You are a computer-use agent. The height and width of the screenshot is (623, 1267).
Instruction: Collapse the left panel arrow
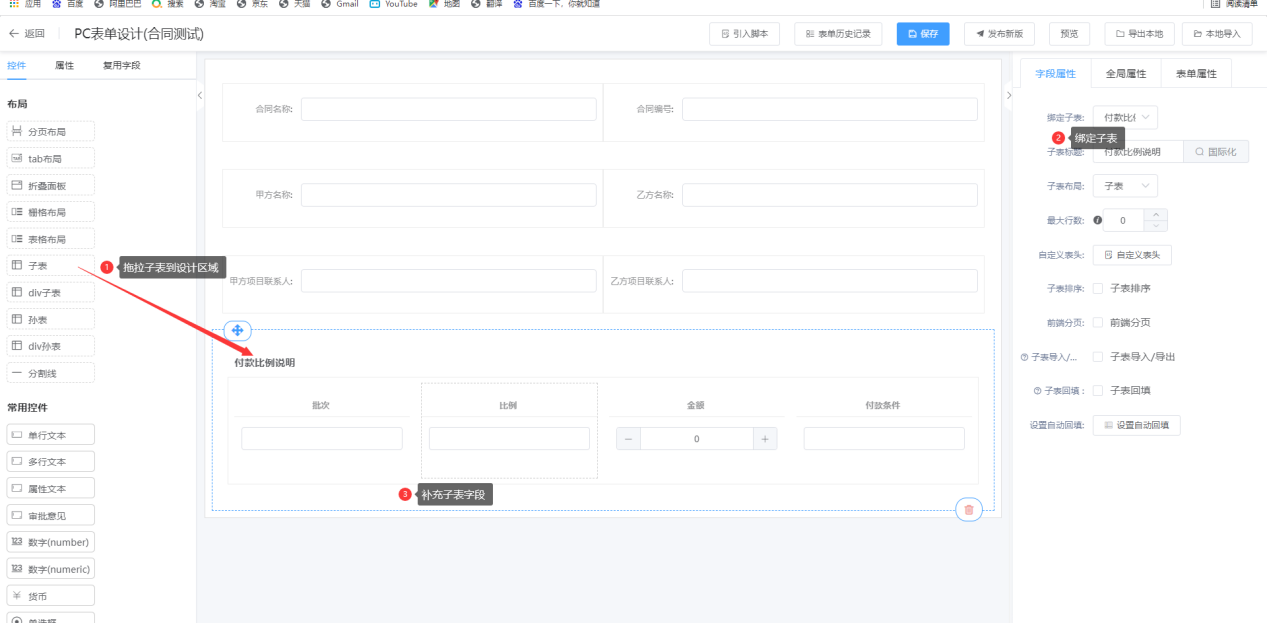[200, 95]
